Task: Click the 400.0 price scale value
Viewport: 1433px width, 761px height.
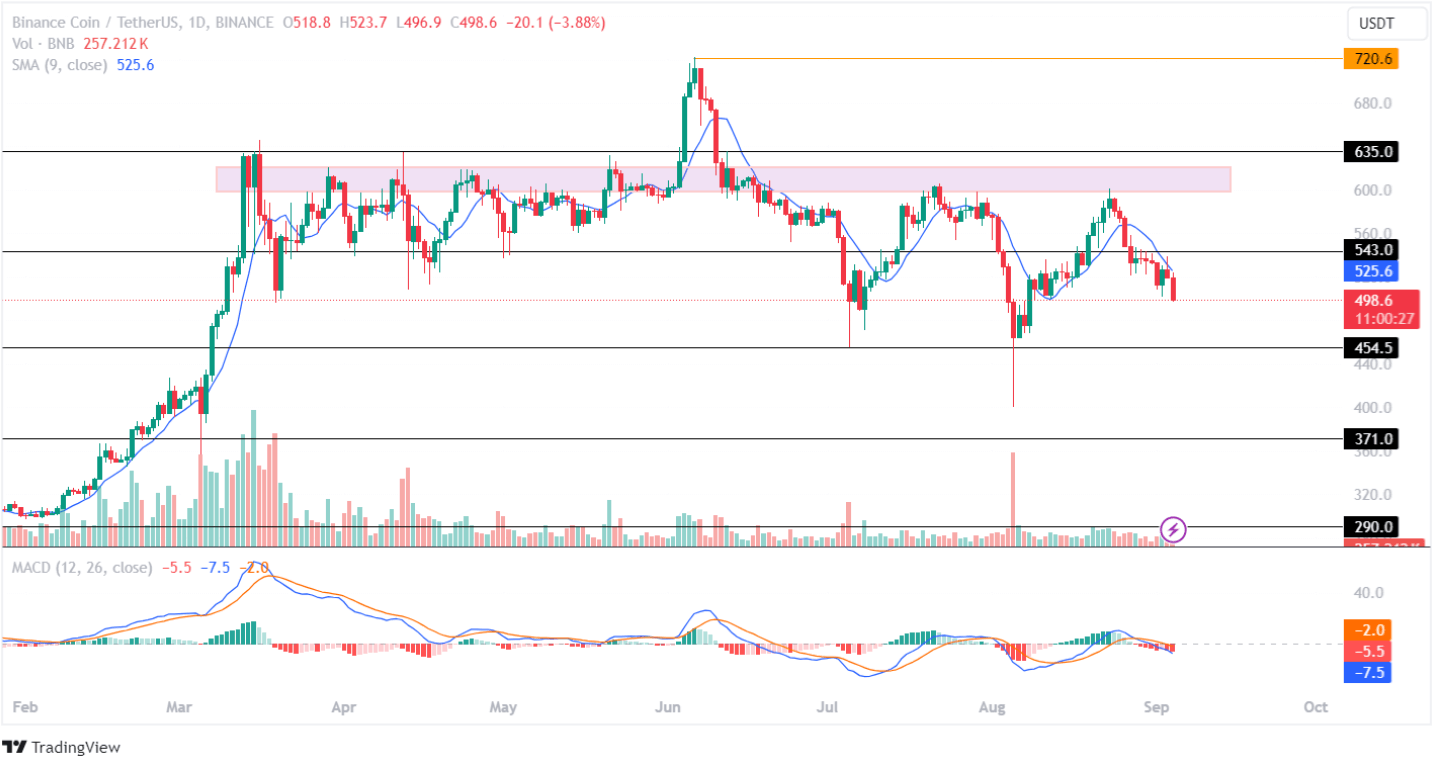Action: 1373,408
